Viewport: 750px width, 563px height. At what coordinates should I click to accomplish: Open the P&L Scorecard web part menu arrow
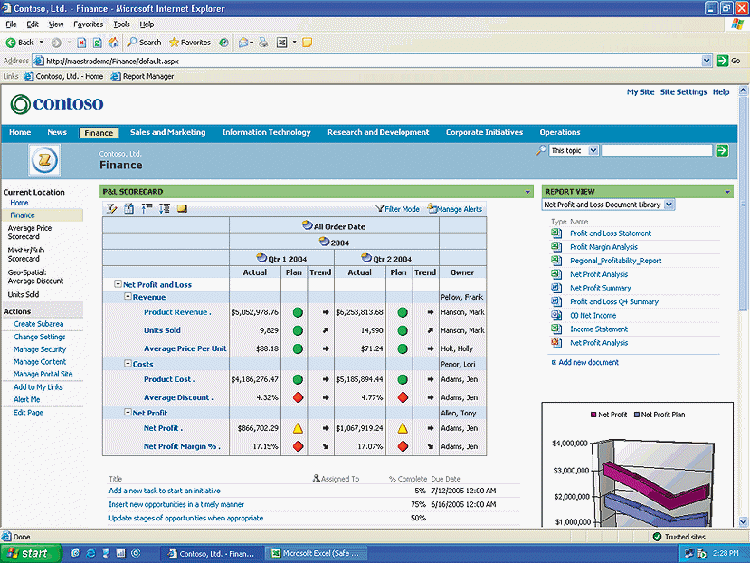tap(528, 192)
